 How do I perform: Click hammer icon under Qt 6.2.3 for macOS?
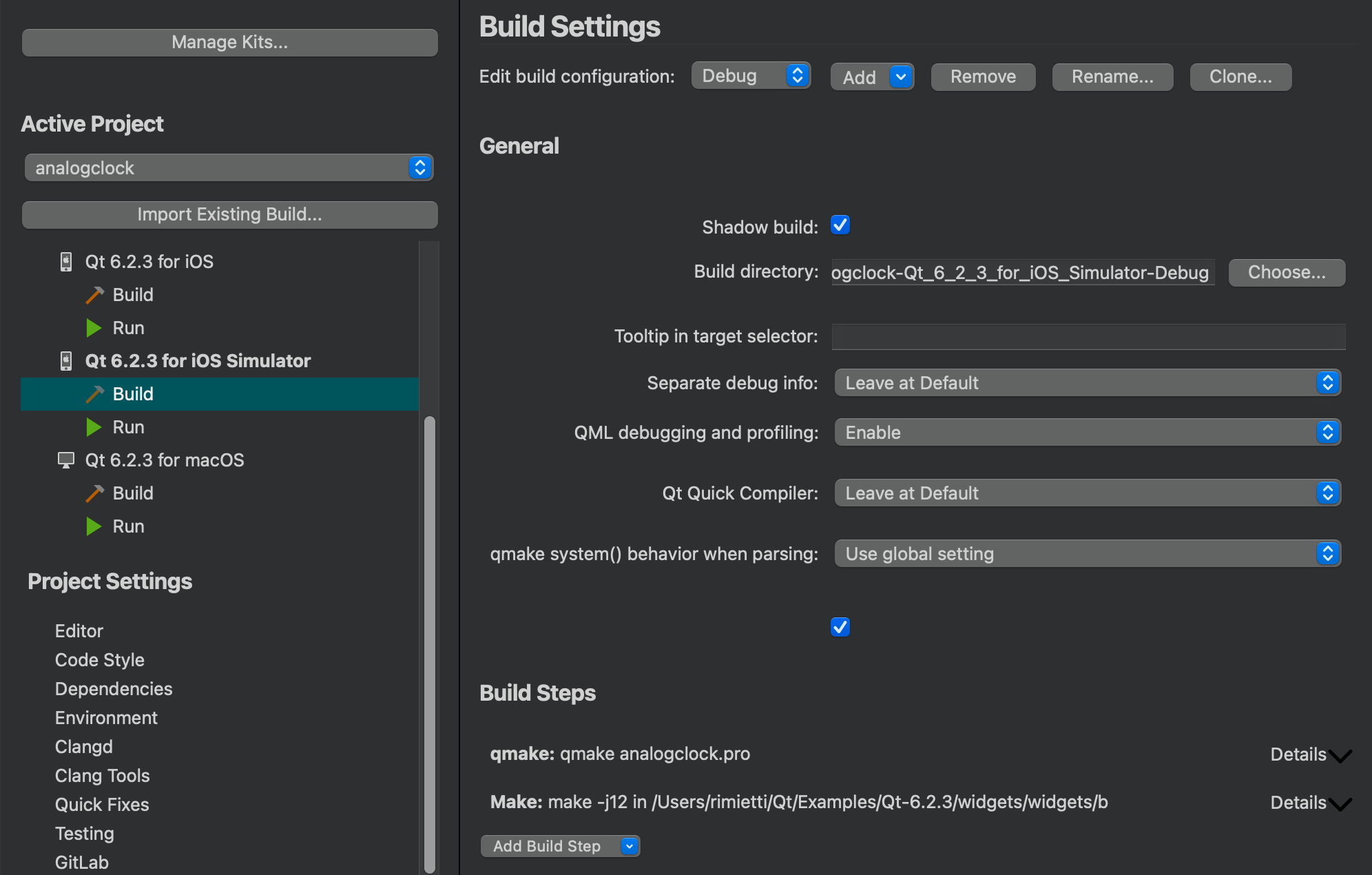tap(94, 493)
